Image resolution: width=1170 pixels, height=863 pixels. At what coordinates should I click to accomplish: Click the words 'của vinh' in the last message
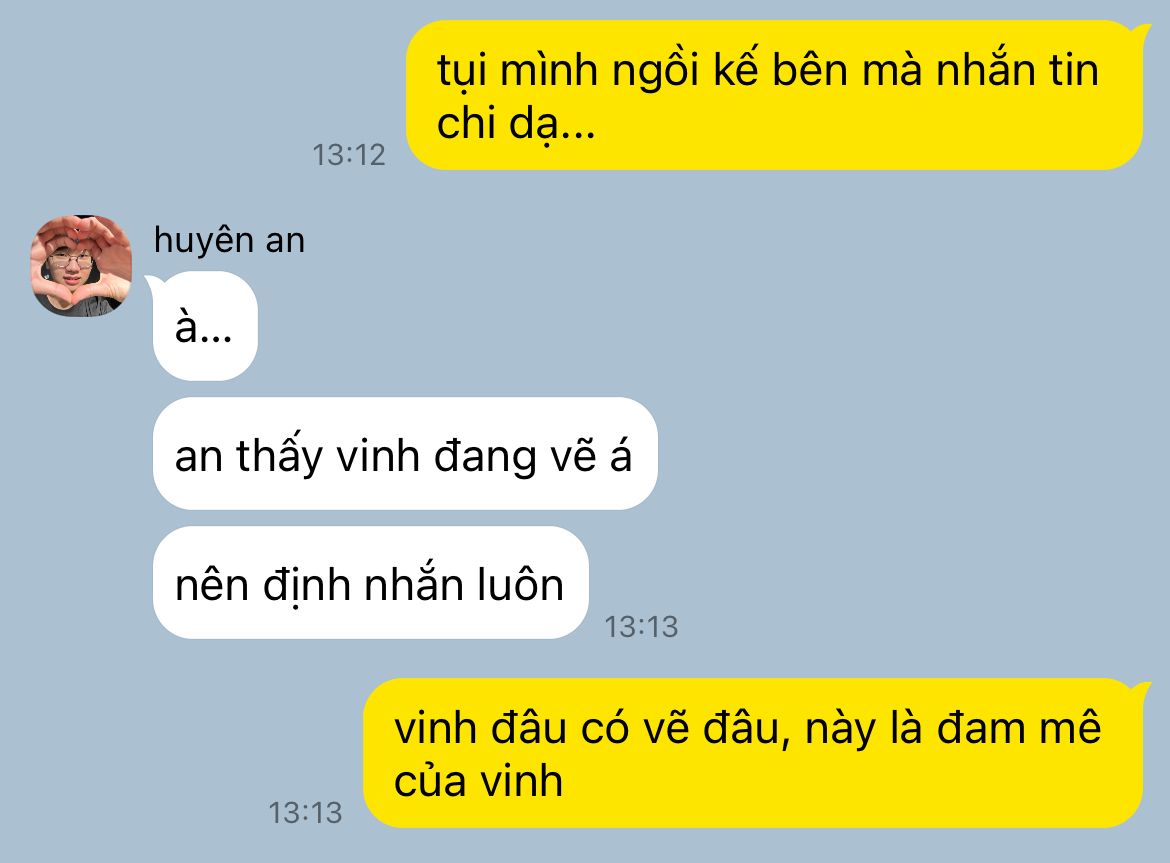click(x=478, y=781)
